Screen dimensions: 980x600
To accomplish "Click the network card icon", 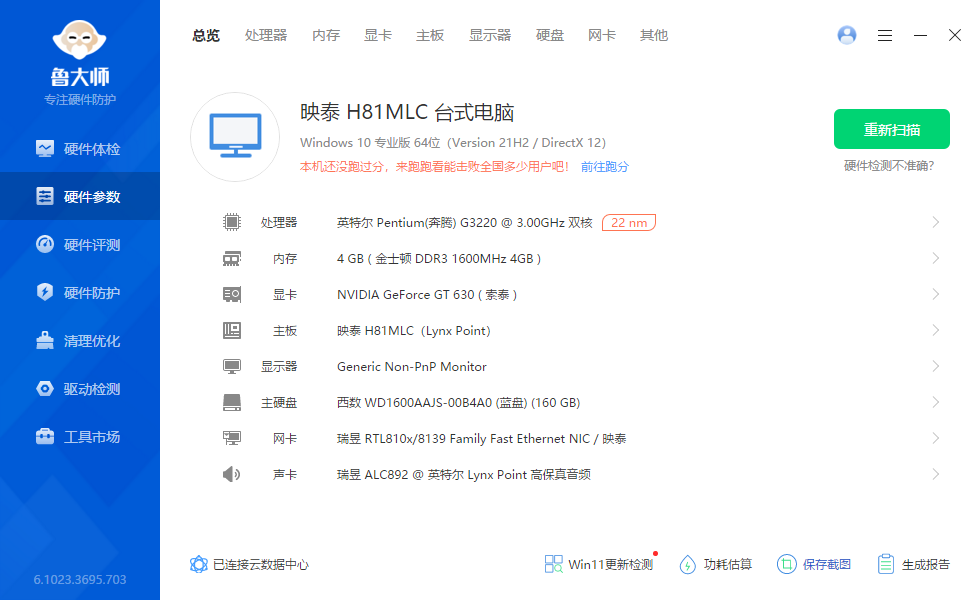I will pos(232,438).
